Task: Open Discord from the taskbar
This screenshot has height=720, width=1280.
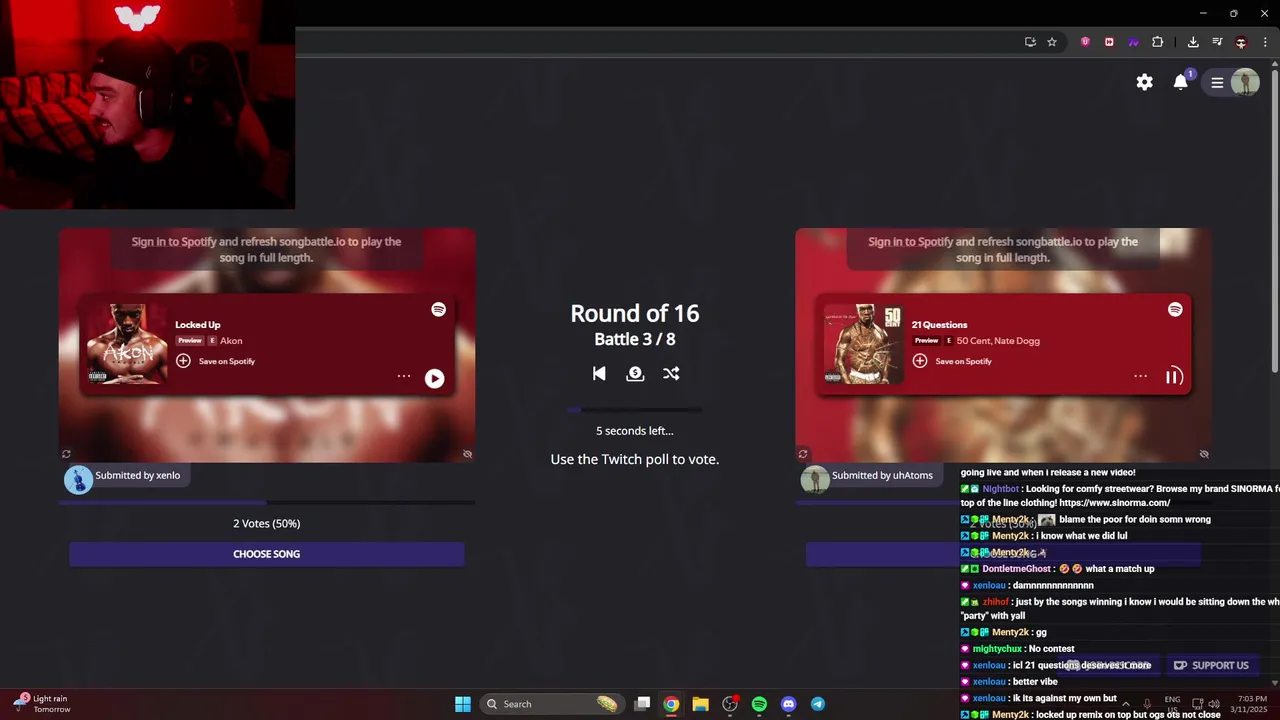Action: pos(788,704)
